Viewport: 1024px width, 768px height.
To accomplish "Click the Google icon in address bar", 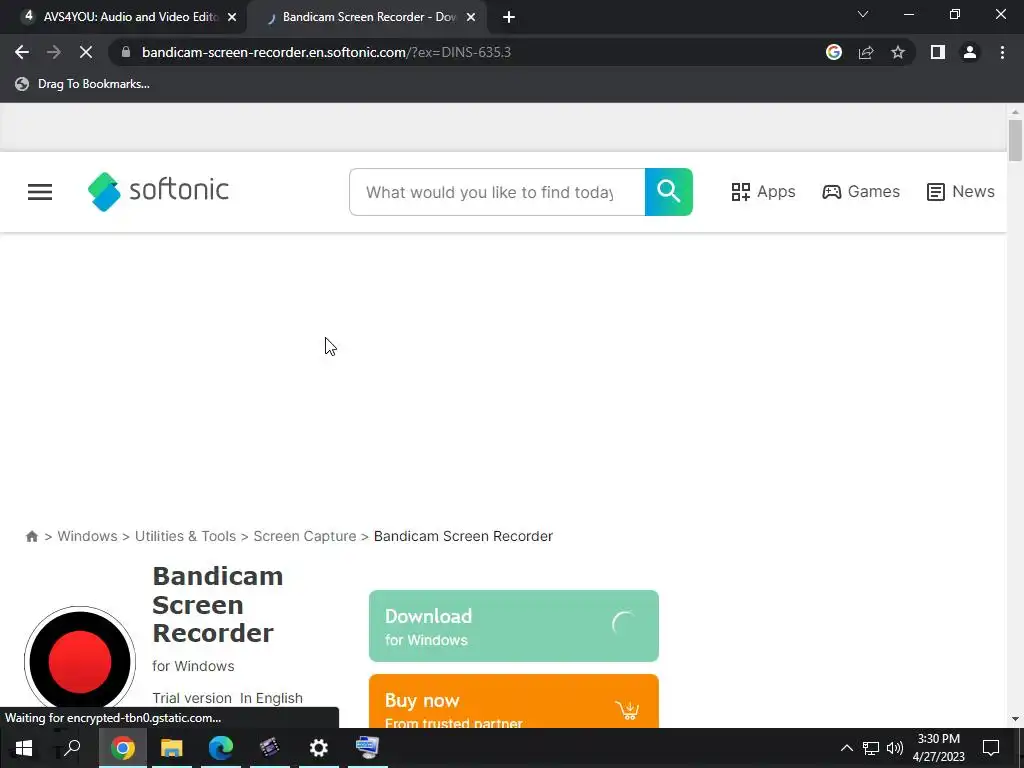I will pos(834,52).
